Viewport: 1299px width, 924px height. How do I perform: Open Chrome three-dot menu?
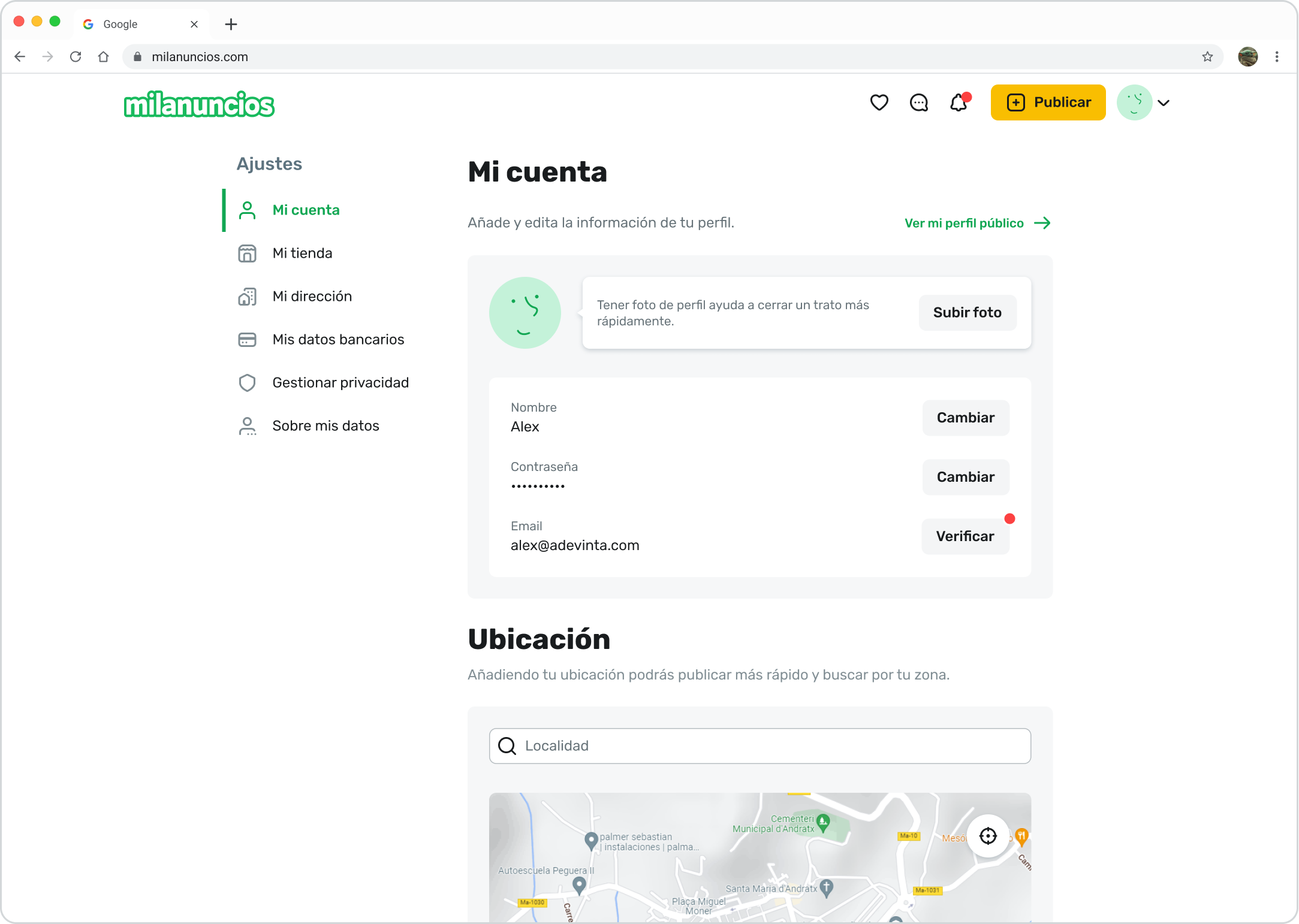(1277, 57)
